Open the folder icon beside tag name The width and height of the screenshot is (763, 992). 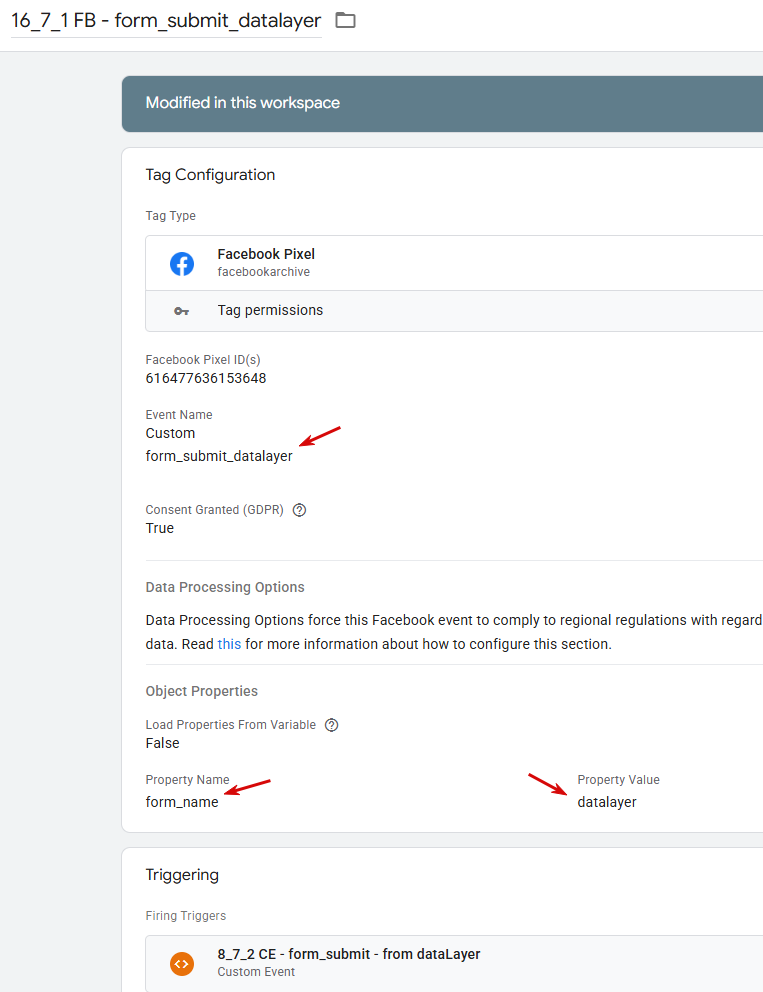[345, 20]
